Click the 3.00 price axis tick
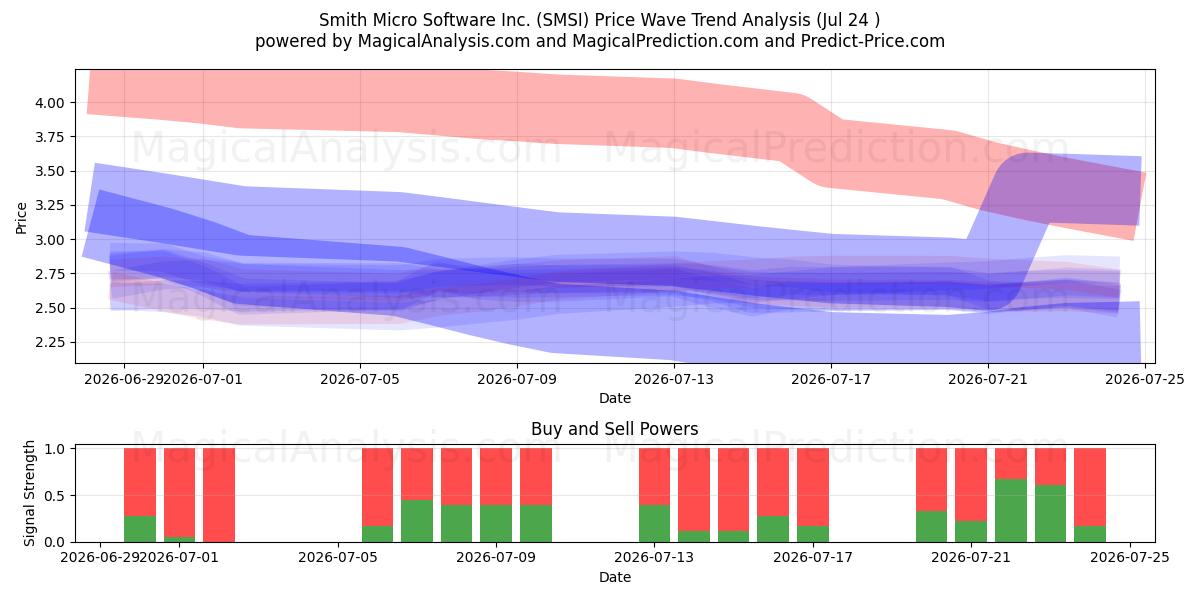1200x600 pixels. pyautogui.click(x=52, y=240)
